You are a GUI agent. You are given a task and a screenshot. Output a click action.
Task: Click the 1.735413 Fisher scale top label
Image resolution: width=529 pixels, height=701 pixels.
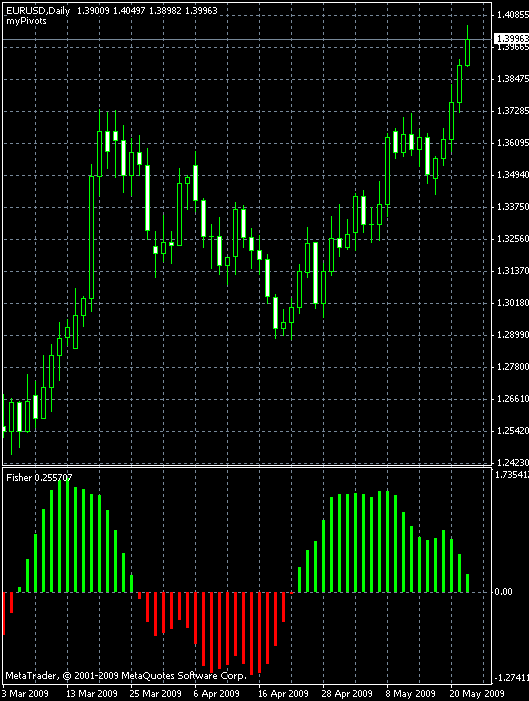point(512,475)
